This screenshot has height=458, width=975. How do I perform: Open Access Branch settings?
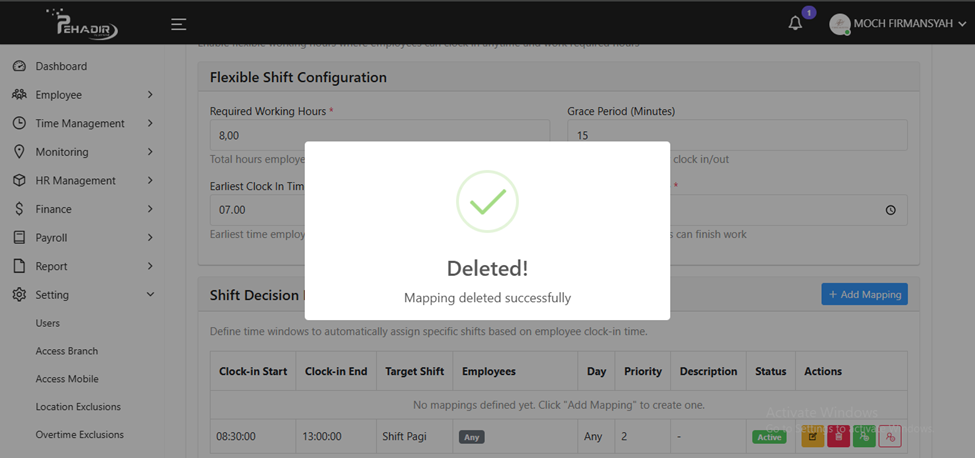point(67,351)
